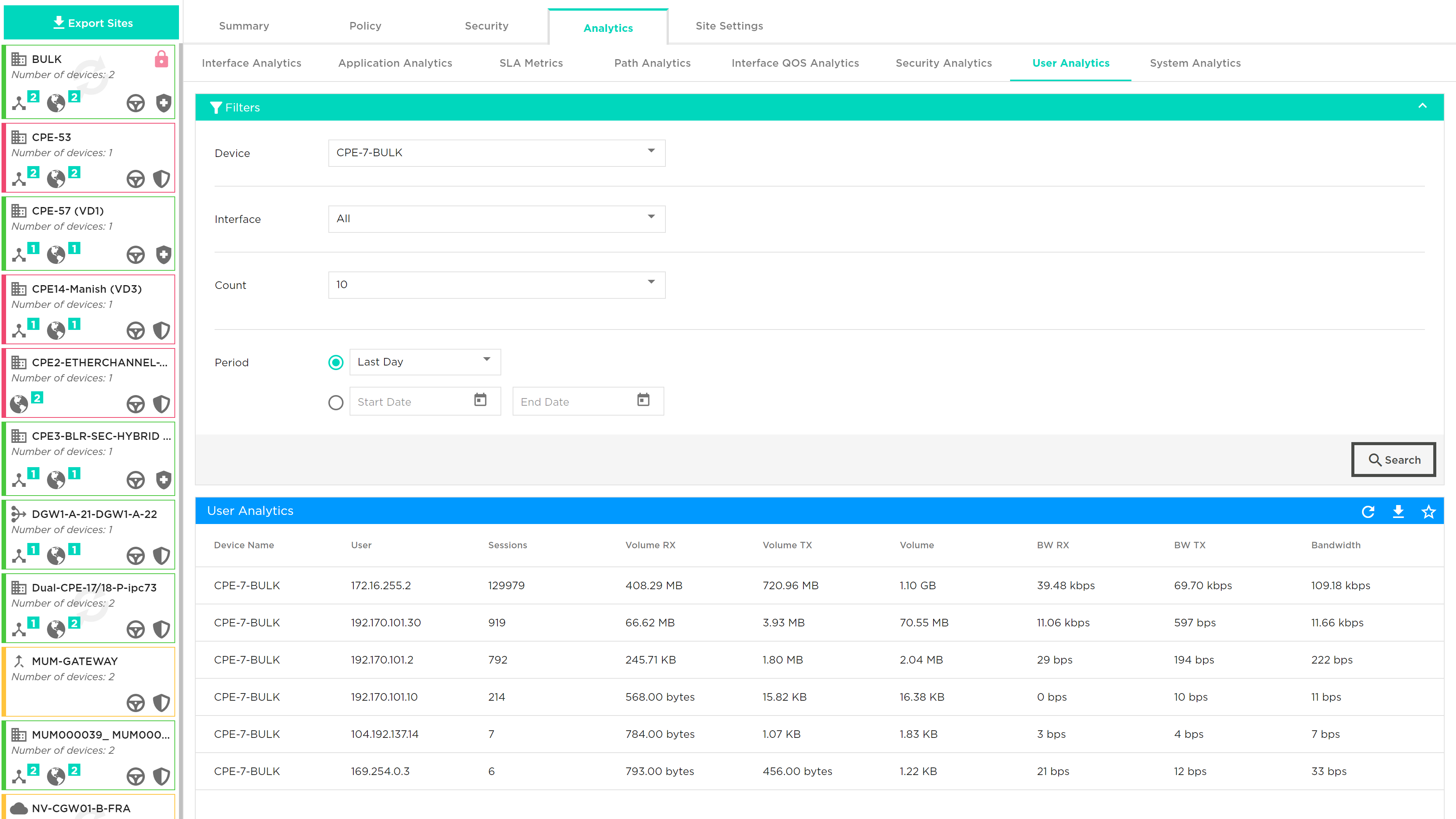Switch to the Summary tab
This screenshot has width=1456, height=819.
[243, 26]
